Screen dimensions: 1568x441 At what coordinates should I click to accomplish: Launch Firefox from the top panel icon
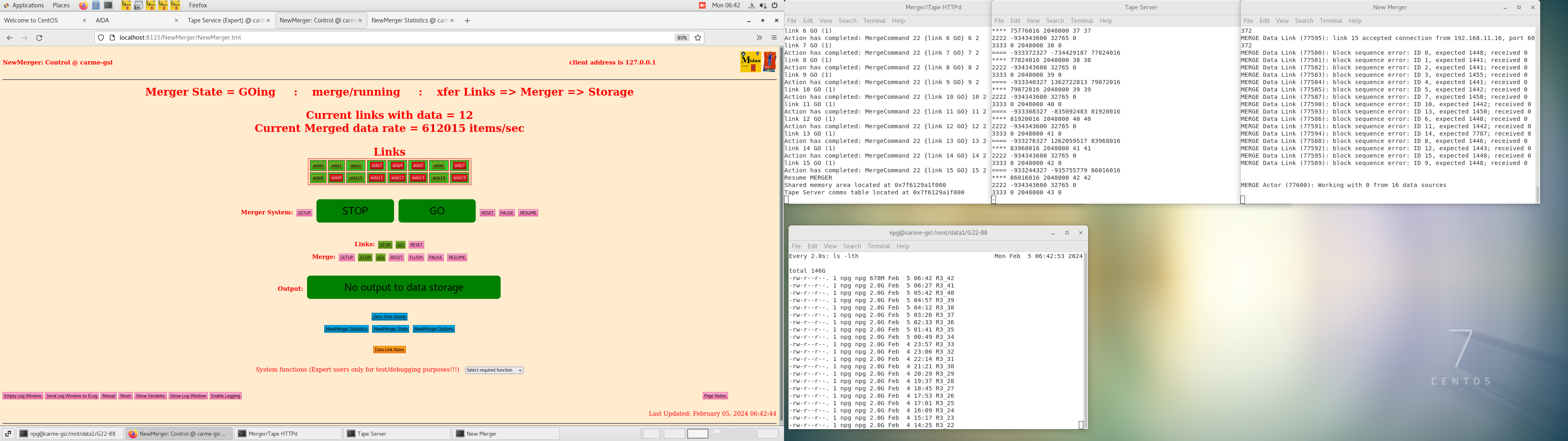pyautogui.click(x=83, y=5)
